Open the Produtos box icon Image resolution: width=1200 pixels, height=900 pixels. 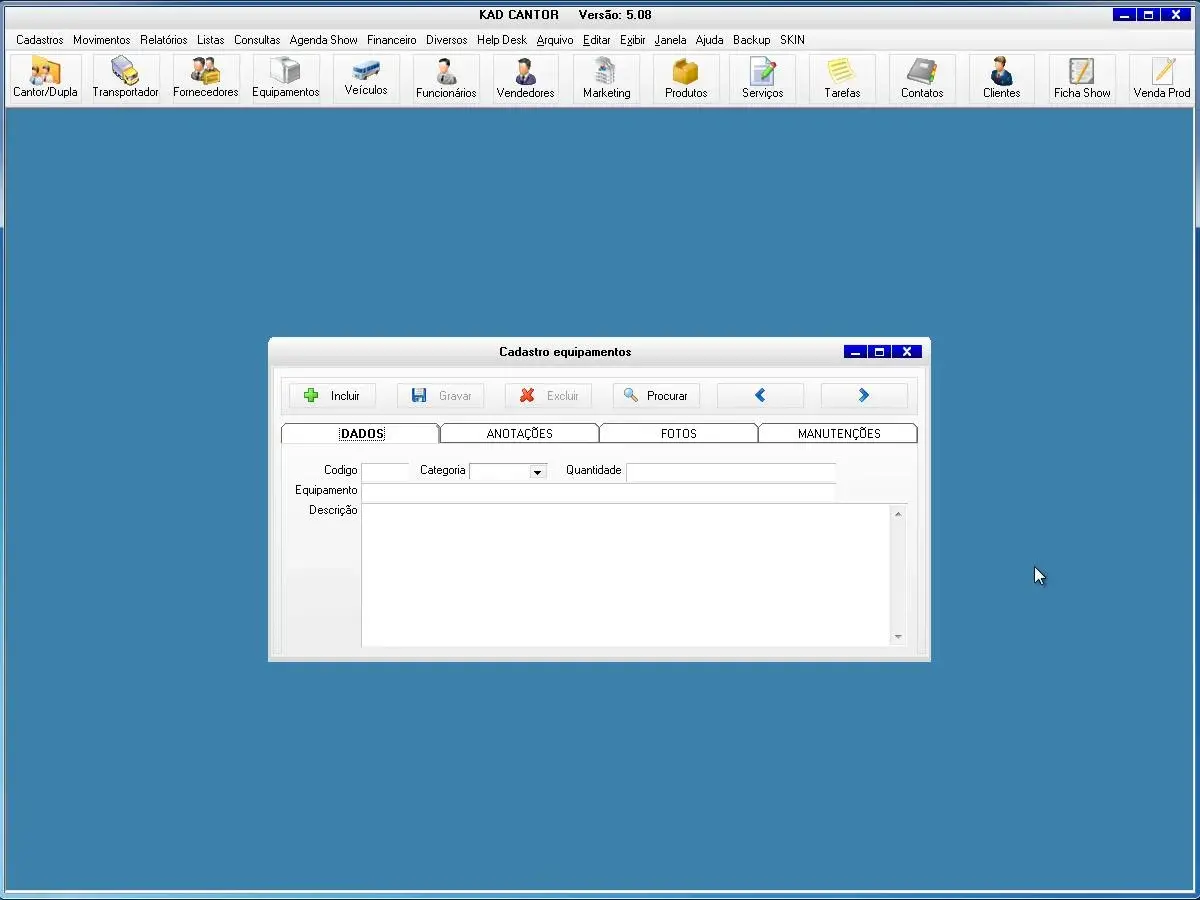[x=686, y=78]
